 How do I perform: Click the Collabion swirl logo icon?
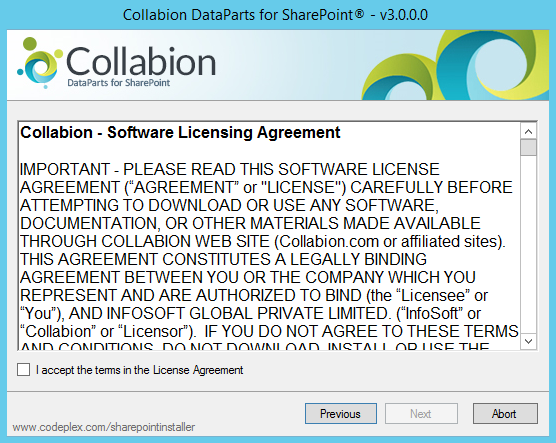tap(40, 63)
